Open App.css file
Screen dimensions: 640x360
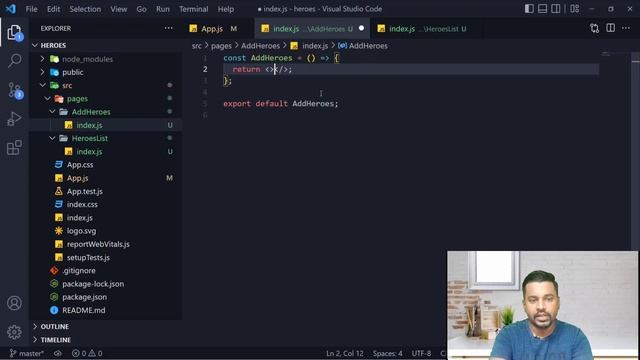[106, 164]
